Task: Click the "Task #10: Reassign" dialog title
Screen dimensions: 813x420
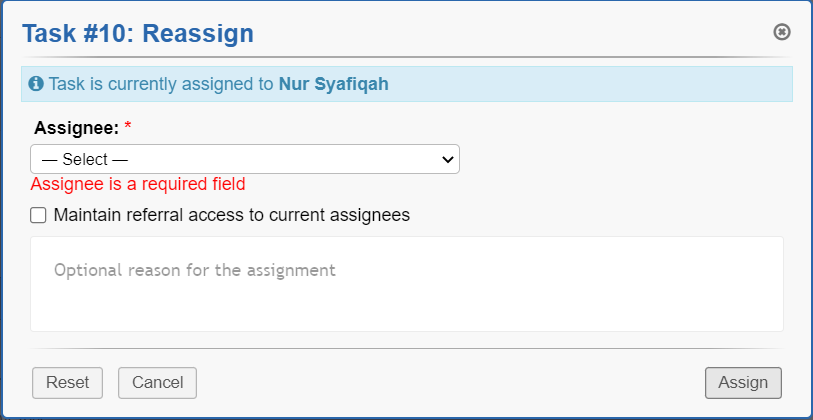Action: [x=138, y=34]
